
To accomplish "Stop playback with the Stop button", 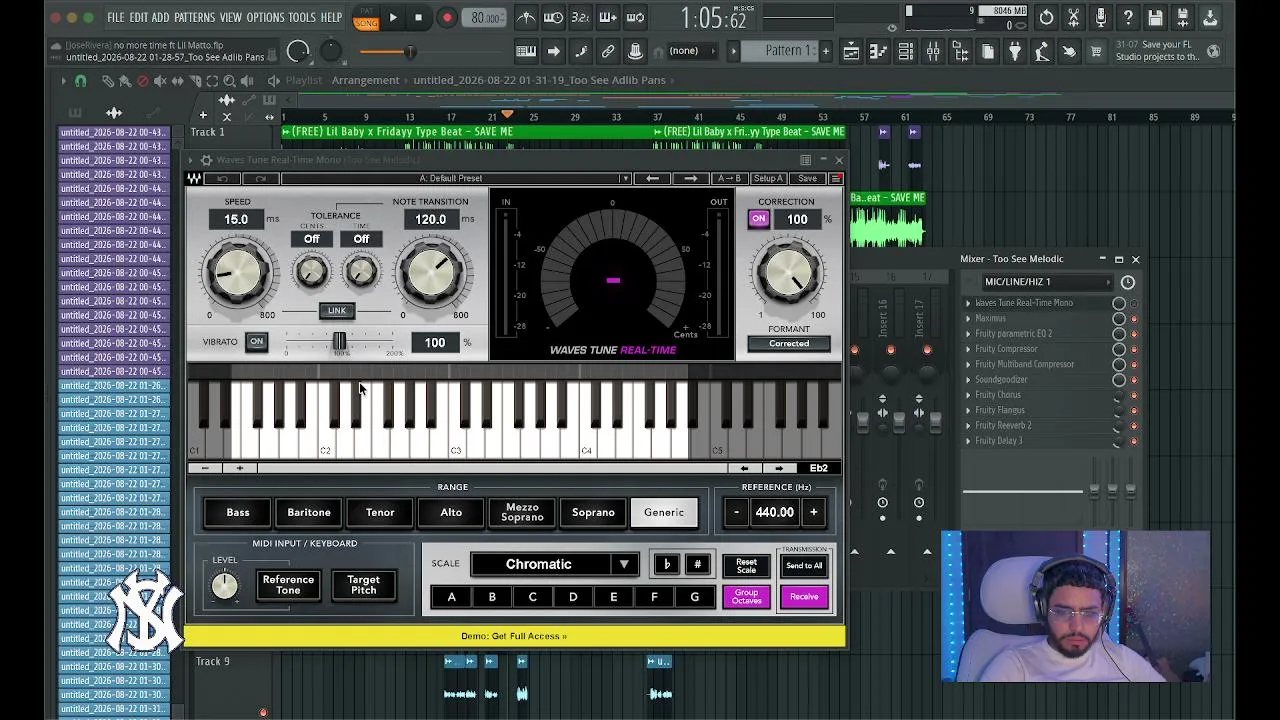I will (418, 17).
